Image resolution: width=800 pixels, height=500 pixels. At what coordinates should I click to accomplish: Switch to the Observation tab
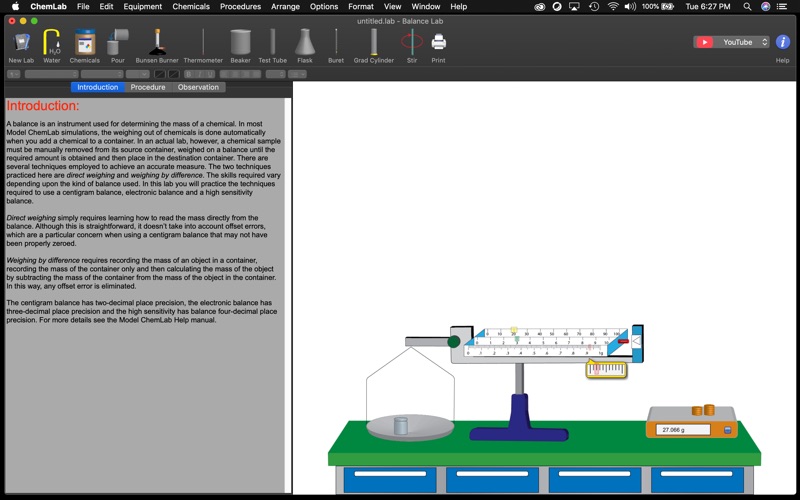click(x=198, y=87)
